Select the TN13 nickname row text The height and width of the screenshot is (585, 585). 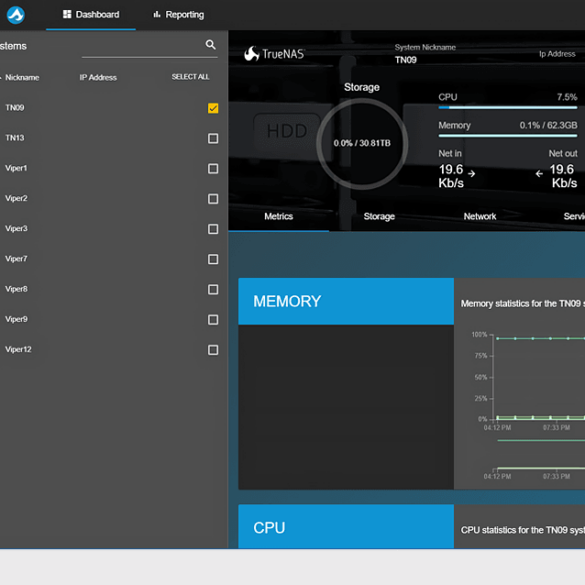click(15, 138)
